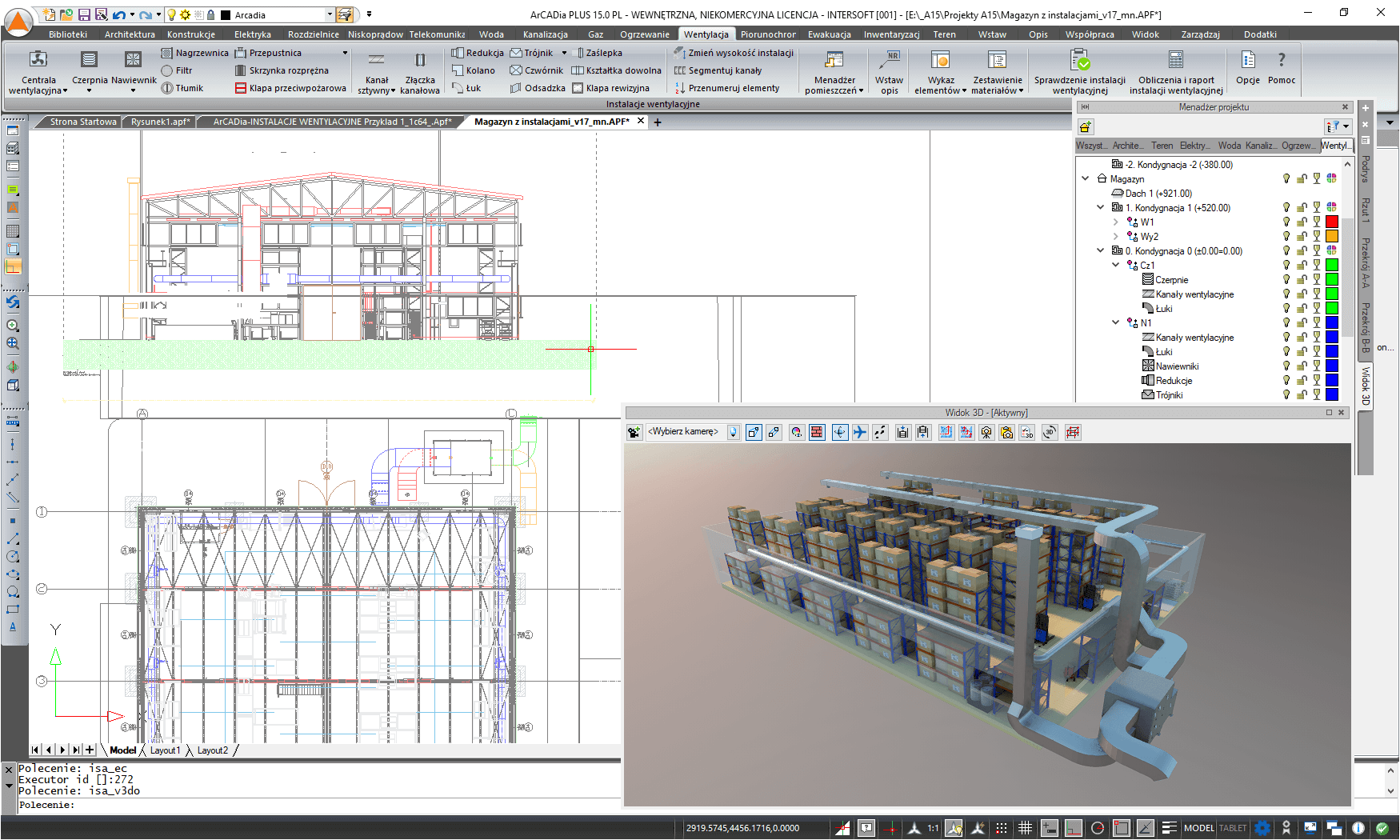Select the Nawiewnik tool
The image size is (1400, 840).
point(134,72)
